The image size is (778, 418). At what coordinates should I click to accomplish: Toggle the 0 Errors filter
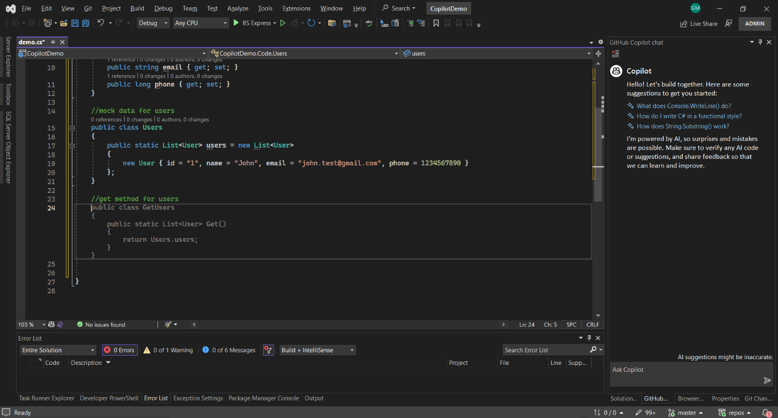[120, 350]
